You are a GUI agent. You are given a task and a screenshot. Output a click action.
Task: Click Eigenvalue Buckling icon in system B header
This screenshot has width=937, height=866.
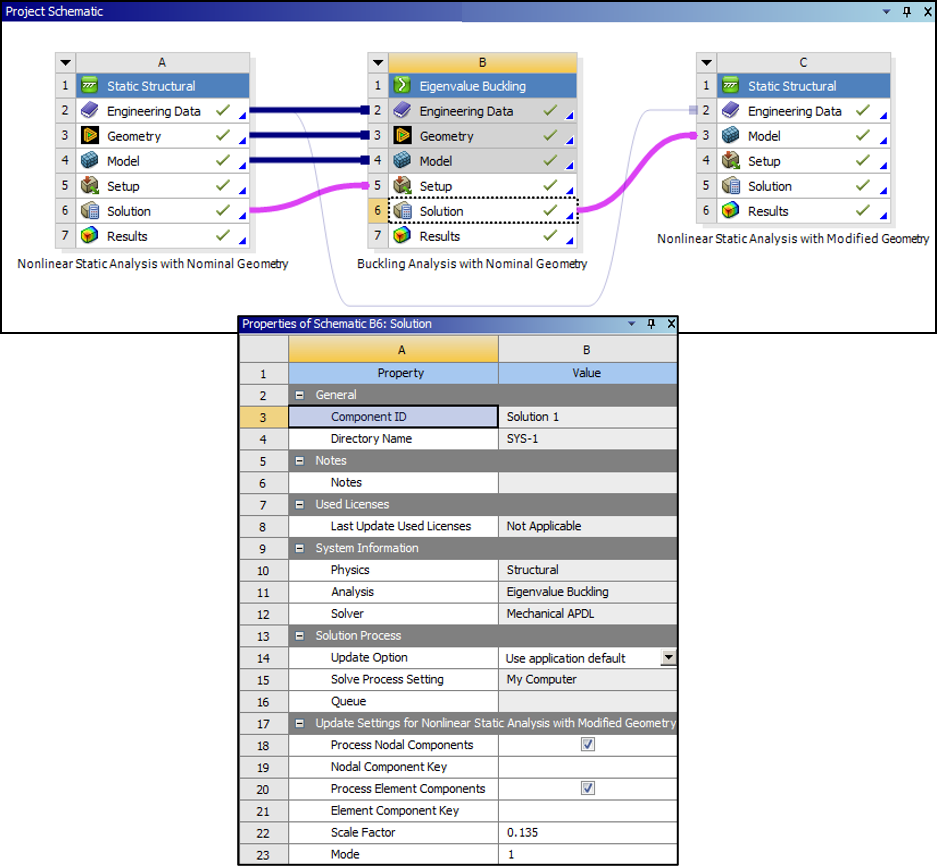[x=402, y=86]
